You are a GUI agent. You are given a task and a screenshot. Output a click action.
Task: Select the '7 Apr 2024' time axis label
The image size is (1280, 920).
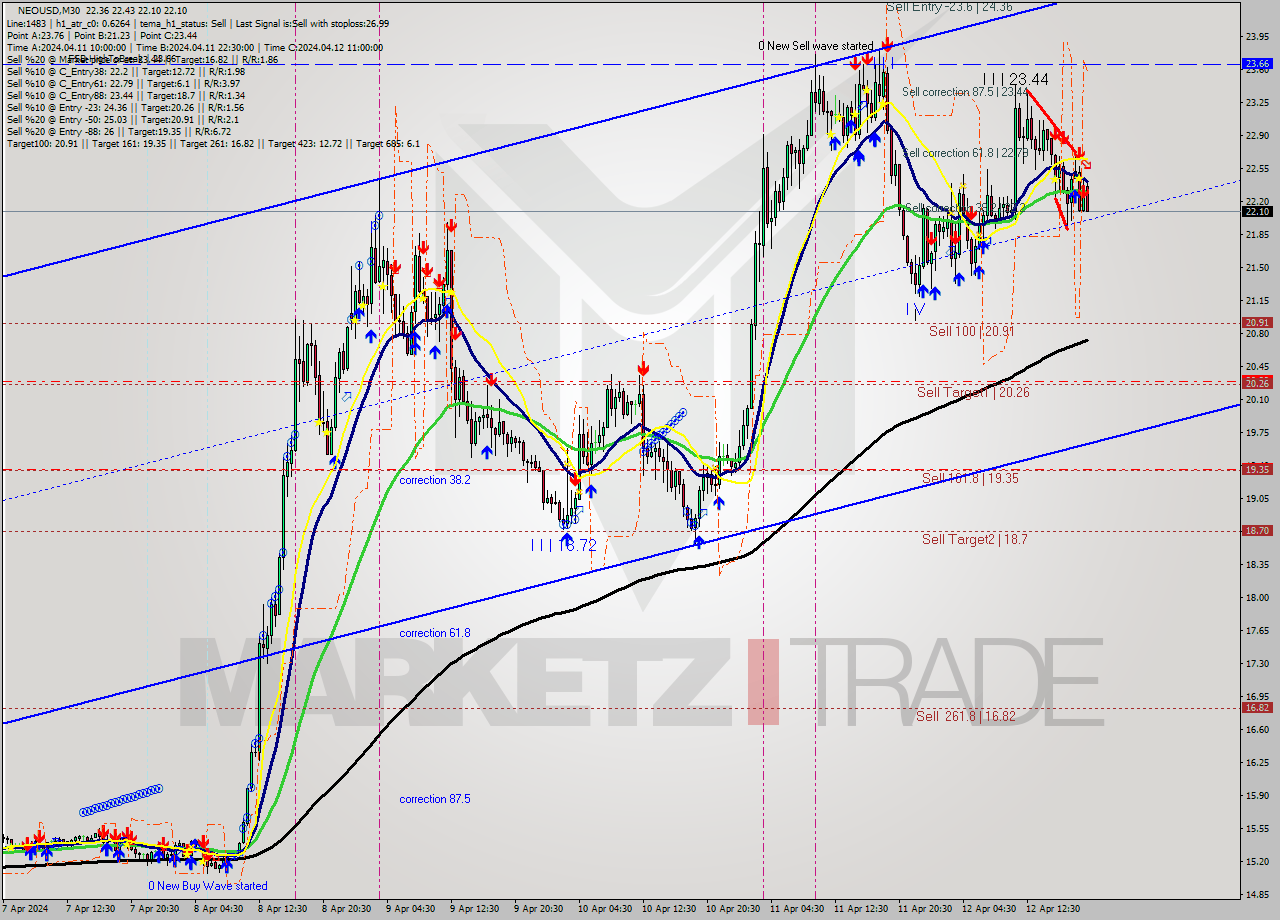point(26,909)
